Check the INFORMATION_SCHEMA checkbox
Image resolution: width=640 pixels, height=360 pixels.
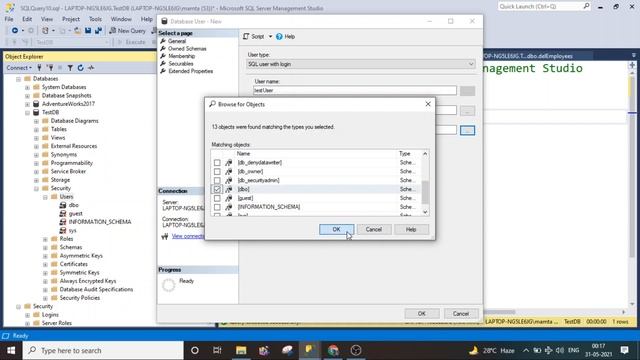(x=217, y=207)
